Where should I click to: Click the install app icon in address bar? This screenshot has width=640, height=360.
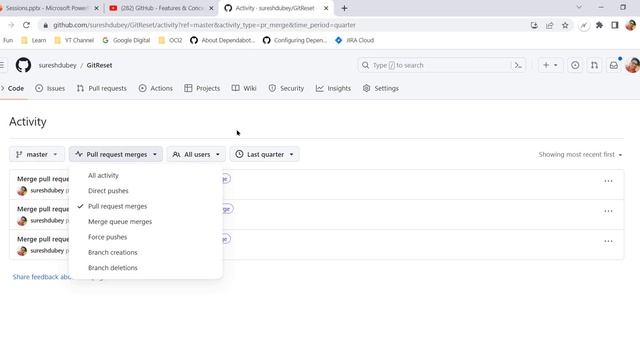pos(534,25)
